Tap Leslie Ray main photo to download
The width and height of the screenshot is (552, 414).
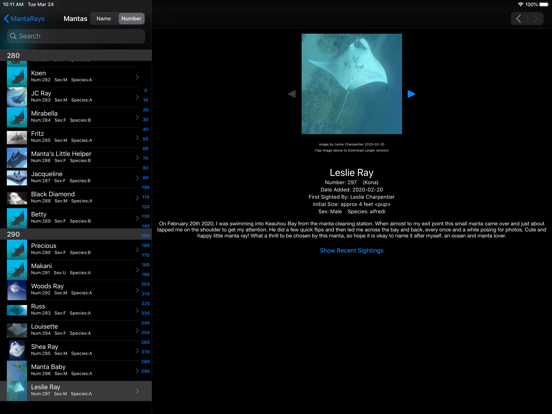pyautogui.click(x=352, y=84)
